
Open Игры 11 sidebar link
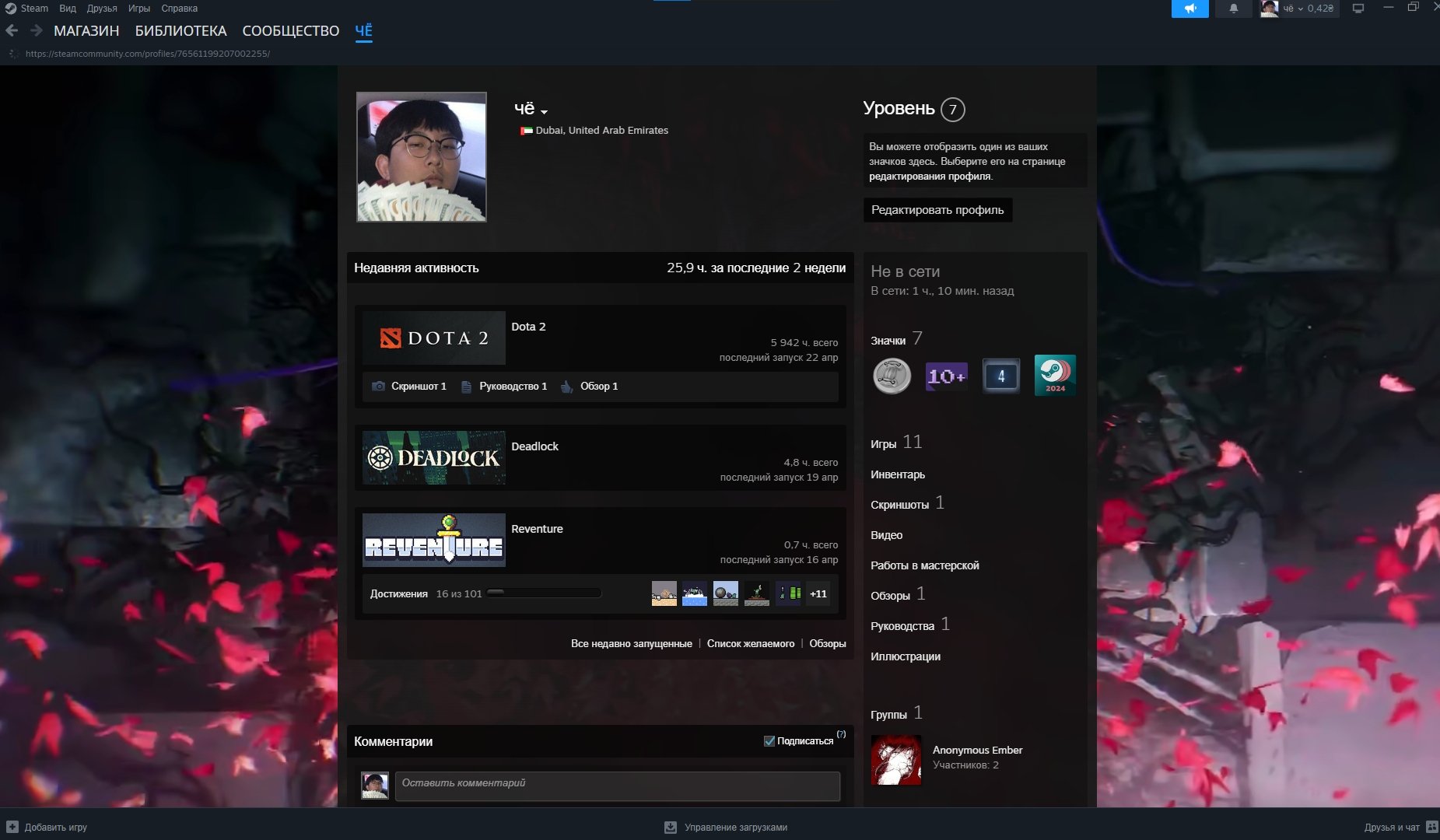pyautogui.click(x=896, y=443)
